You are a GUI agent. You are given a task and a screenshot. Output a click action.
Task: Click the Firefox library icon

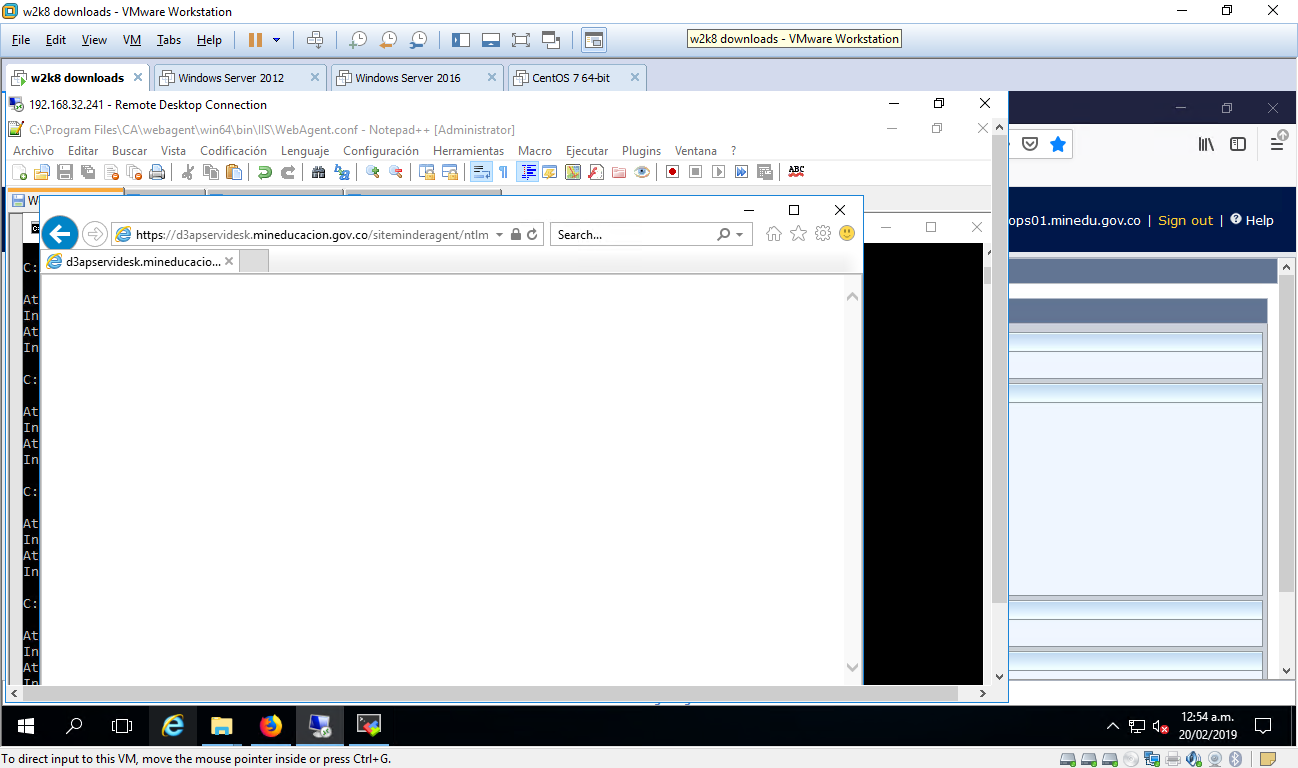pyautogui.click(x=1206, y=144)
